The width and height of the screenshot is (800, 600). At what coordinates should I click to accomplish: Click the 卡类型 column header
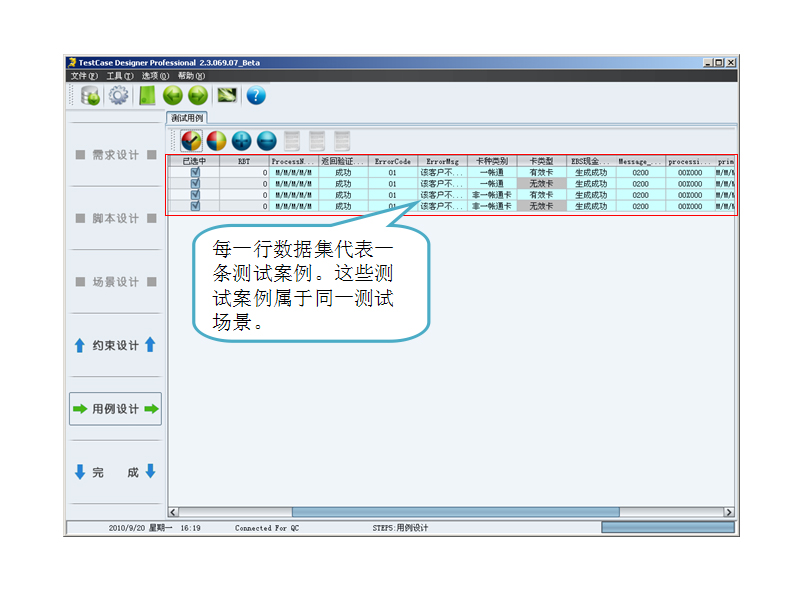coord(541,161)
